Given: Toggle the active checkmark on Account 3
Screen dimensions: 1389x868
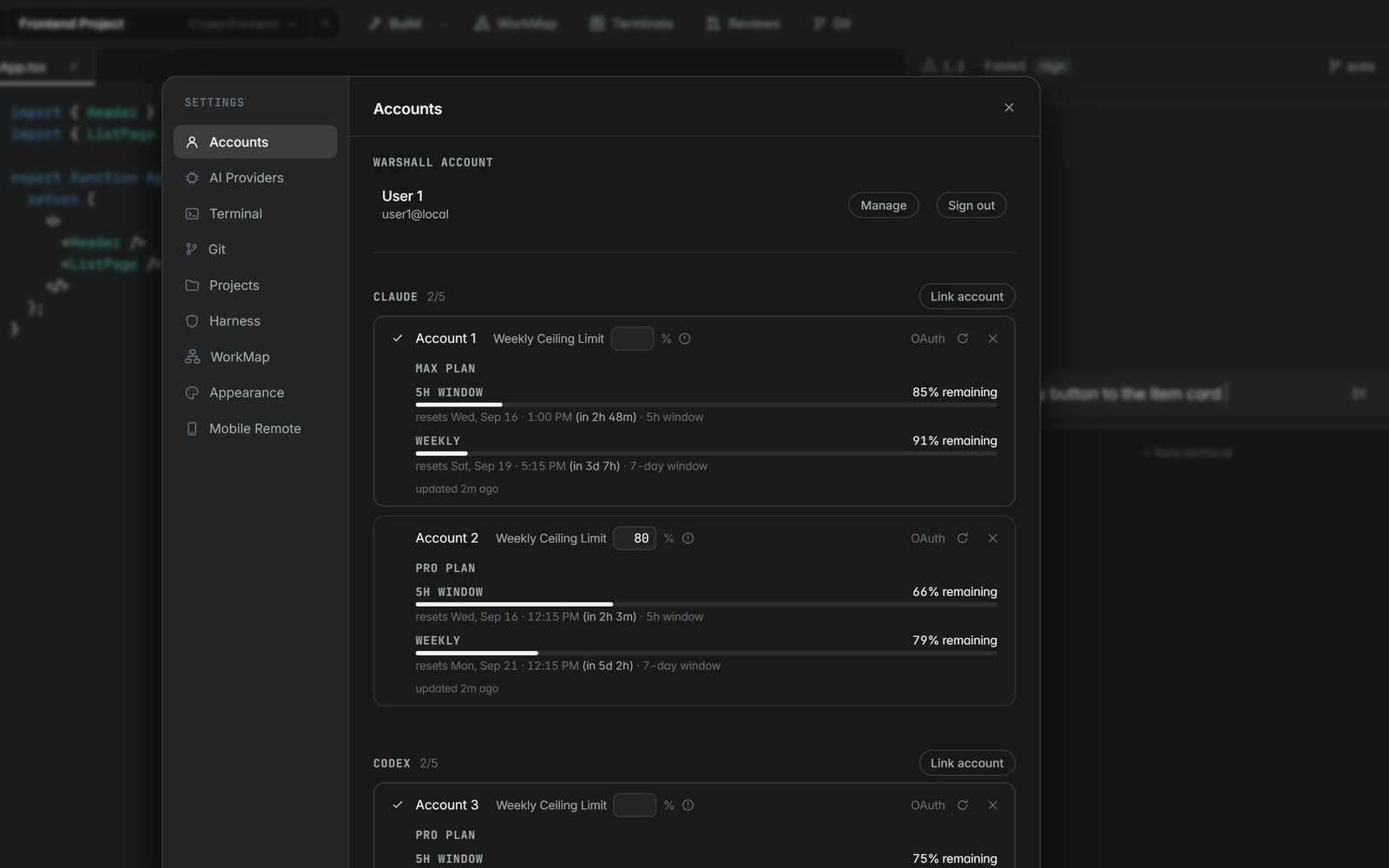Looking at the screenshot, I should tap(398, 806).
